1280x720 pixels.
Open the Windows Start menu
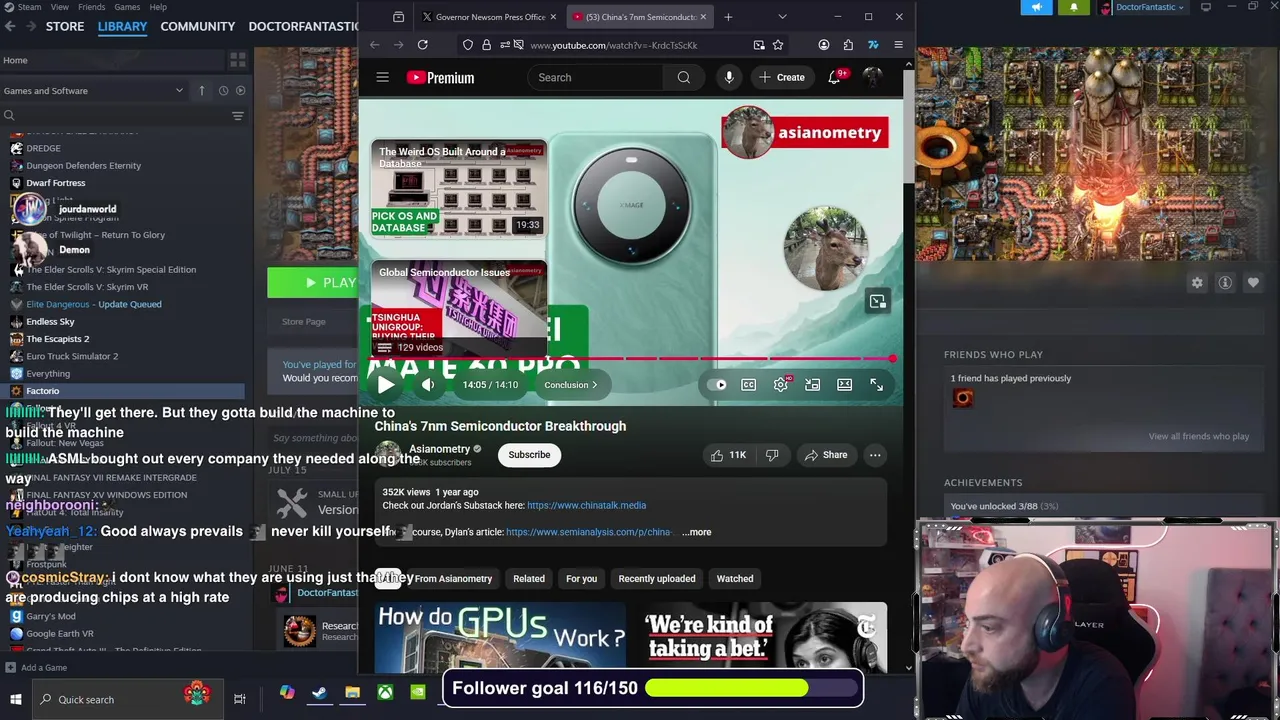[x=15, y=700]
